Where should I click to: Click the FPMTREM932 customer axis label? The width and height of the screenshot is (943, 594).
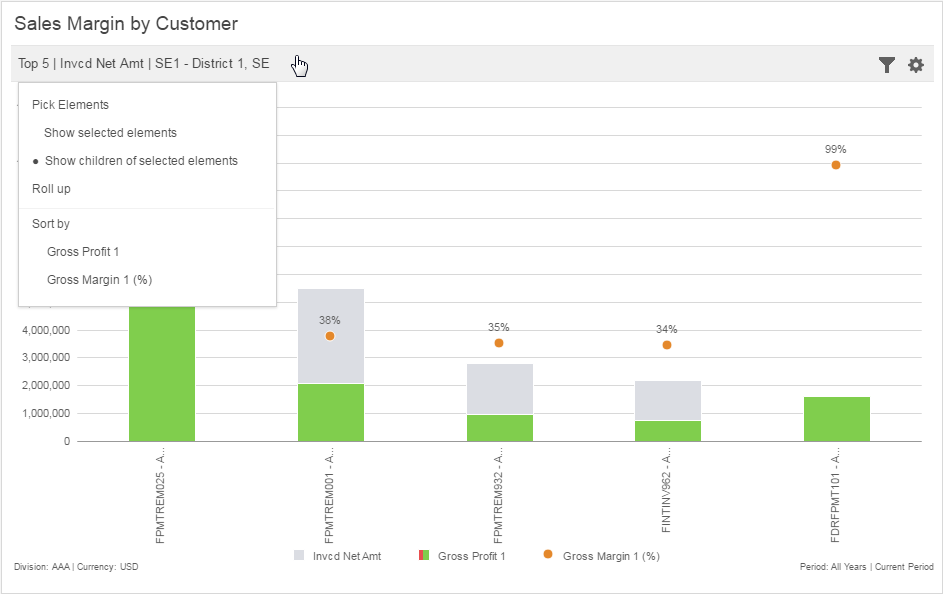[498, 496]
